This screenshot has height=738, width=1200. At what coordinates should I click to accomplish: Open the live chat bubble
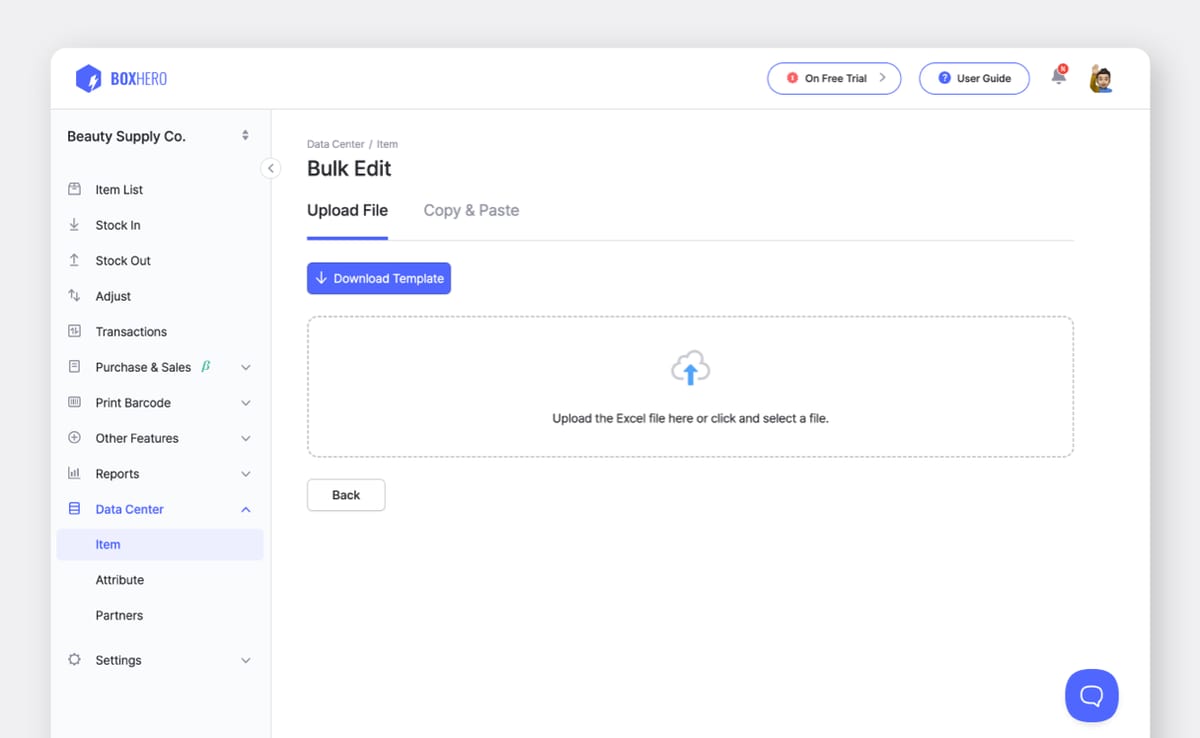[1091, 695]
